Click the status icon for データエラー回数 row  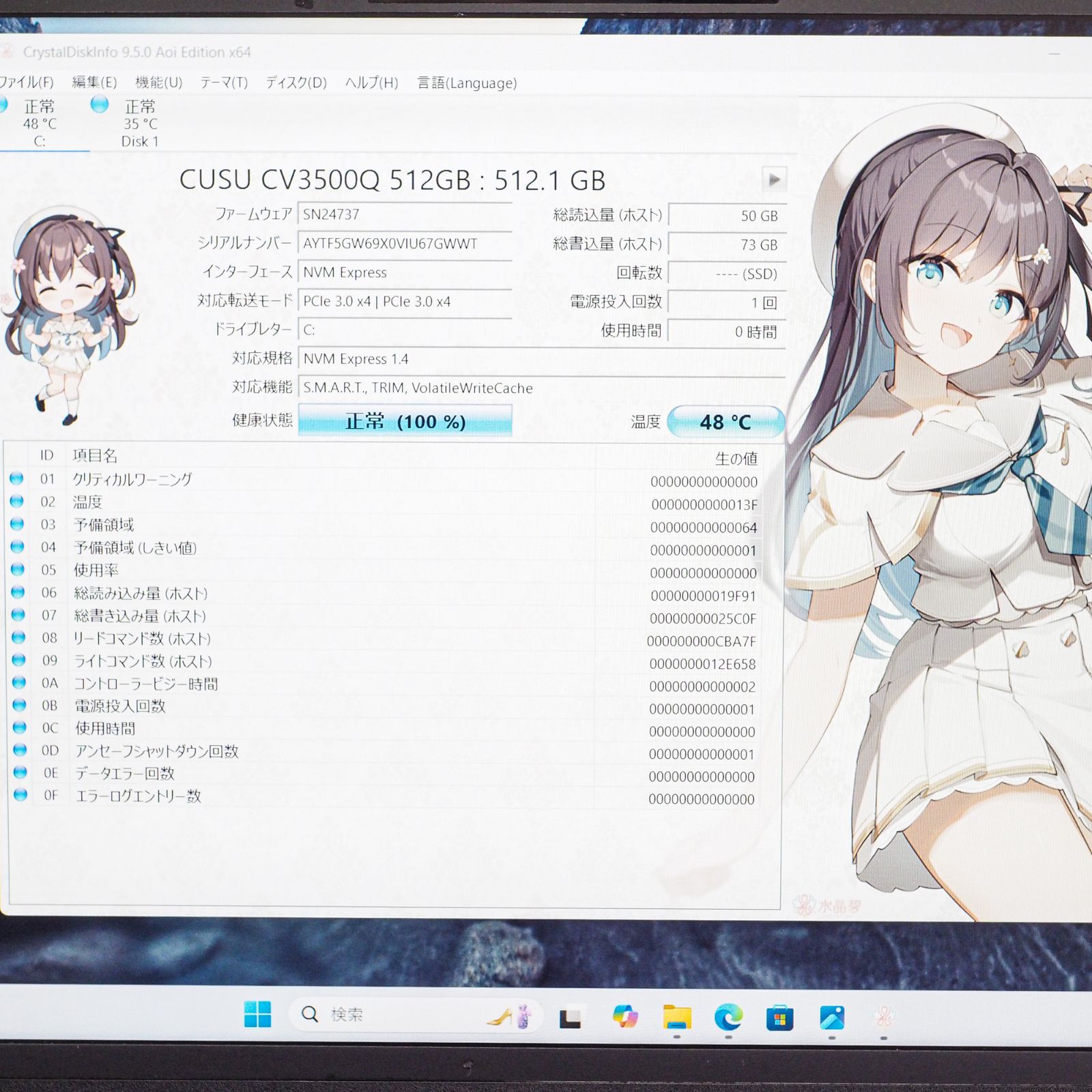20,773
